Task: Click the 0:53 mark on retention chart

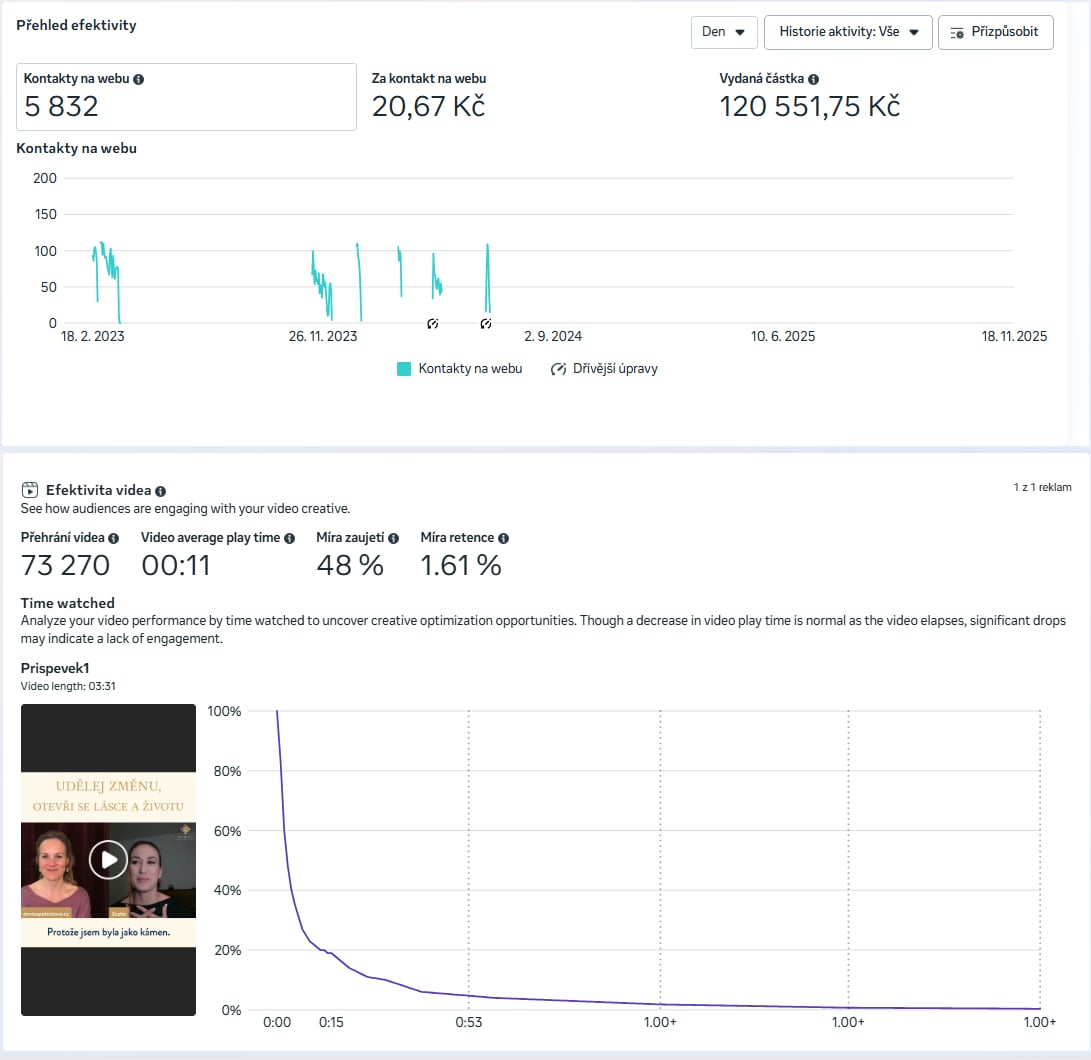Action: 468,1022
